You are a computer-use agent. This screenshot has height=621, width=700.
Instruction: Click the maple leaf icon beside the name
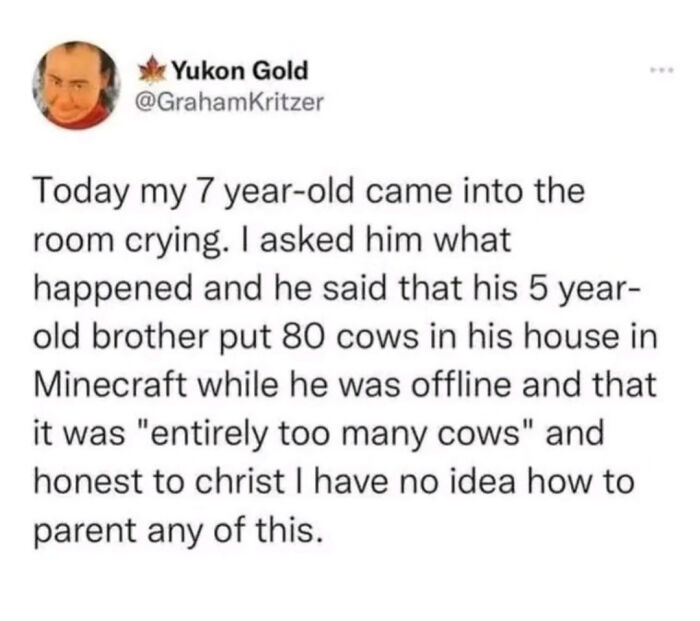pyautogui.click(x=153, y=72)
